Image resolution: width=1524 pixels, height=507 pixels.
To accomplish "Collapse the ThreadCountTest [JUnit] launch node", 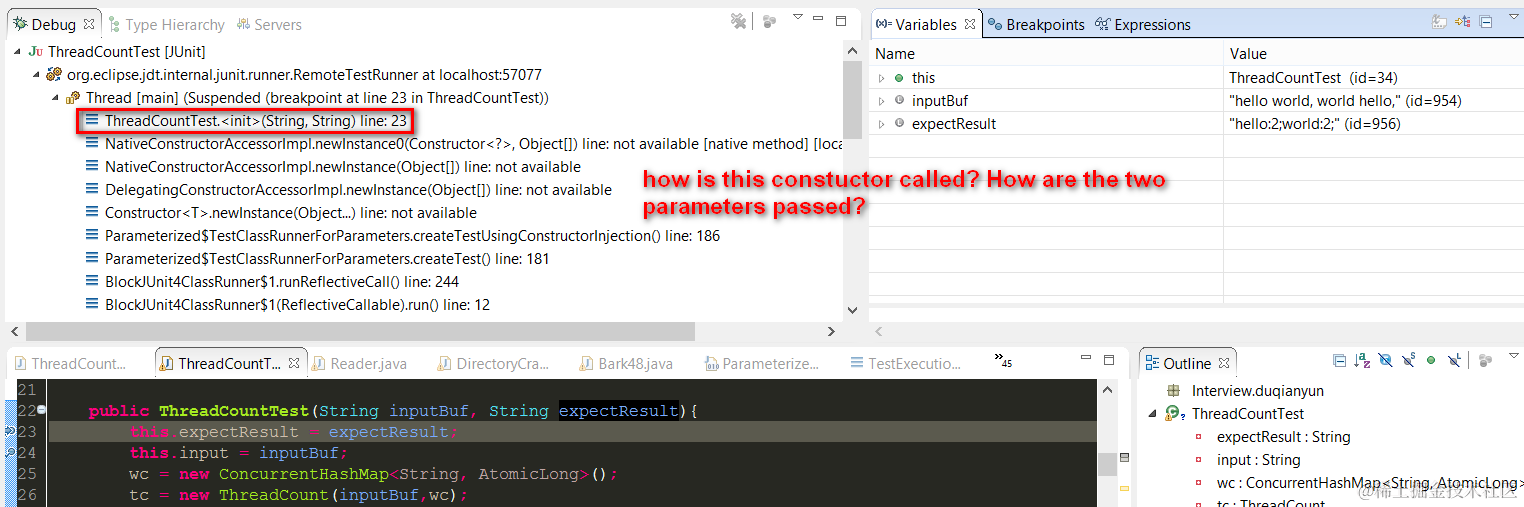I will [x=18, y=51].
